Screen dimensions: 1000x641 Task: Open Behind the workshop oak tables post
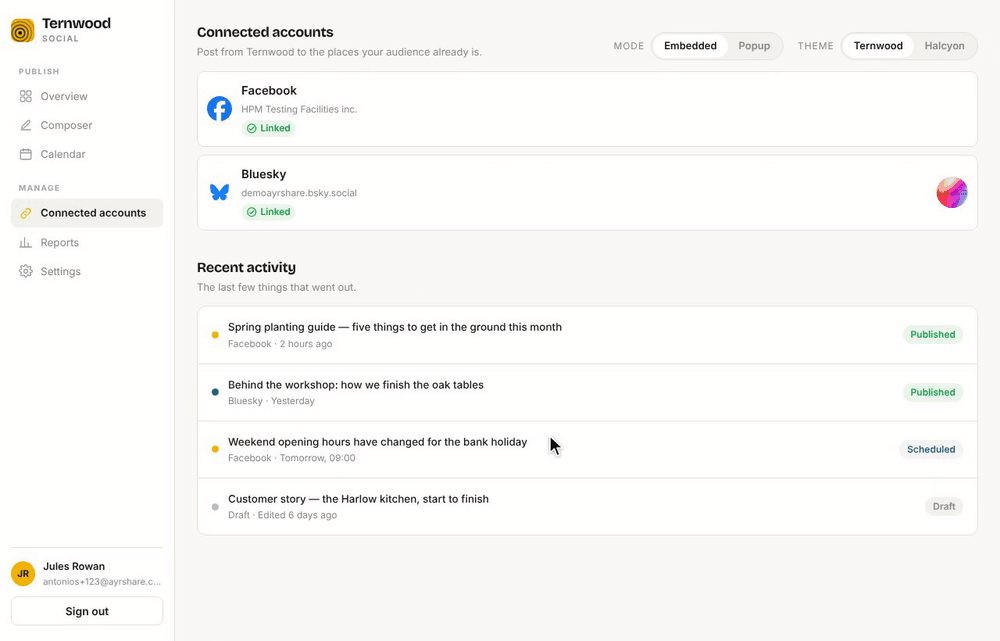587,392
